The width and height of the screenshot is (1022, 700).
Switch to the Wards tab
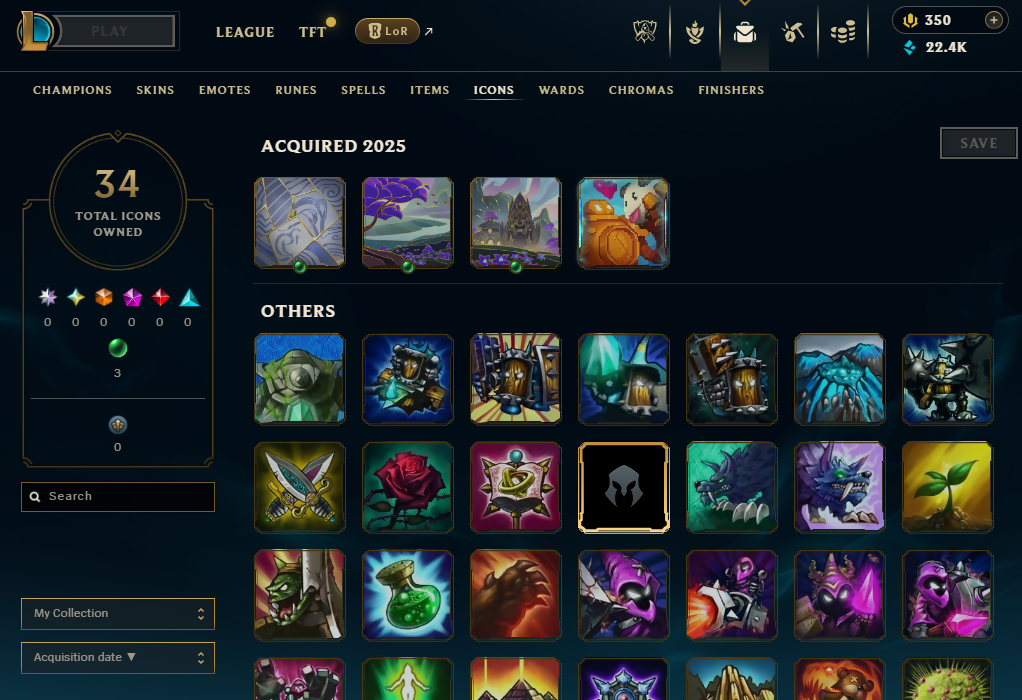tap(561, 90)
